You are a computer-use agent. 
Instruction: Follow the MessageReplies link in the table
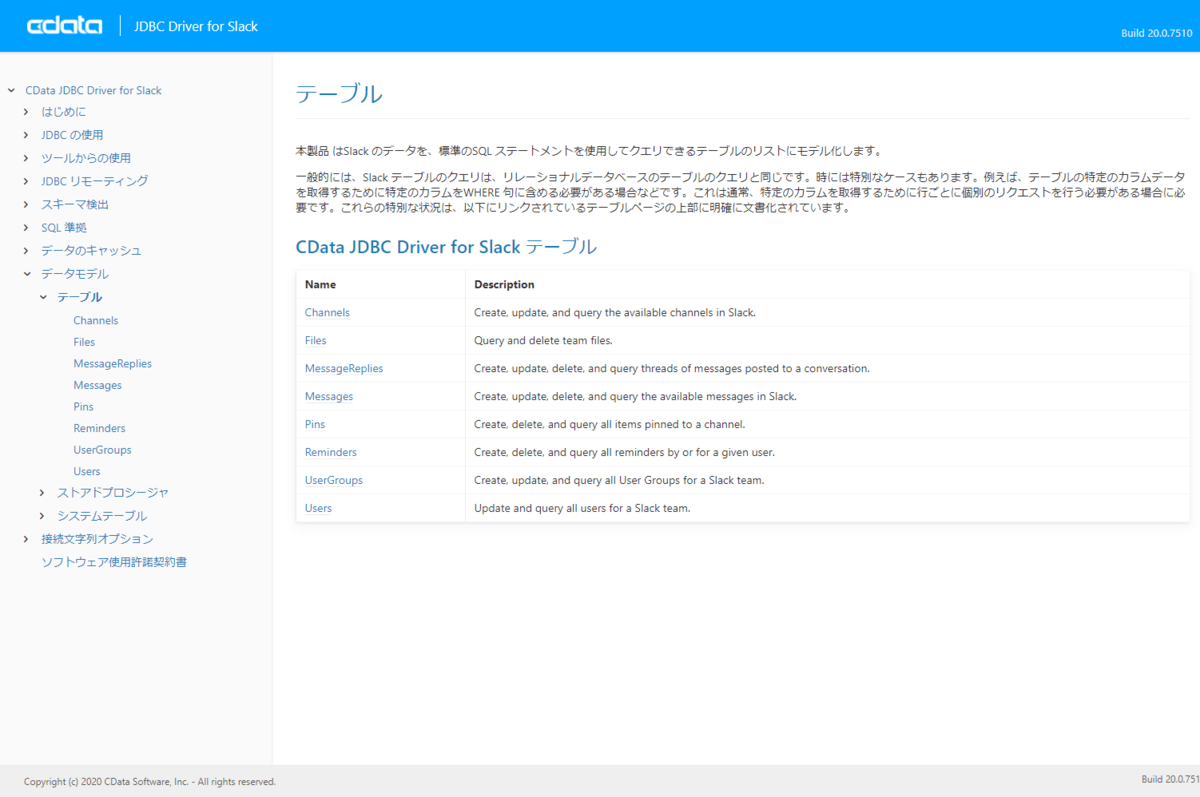pos(344,368)
